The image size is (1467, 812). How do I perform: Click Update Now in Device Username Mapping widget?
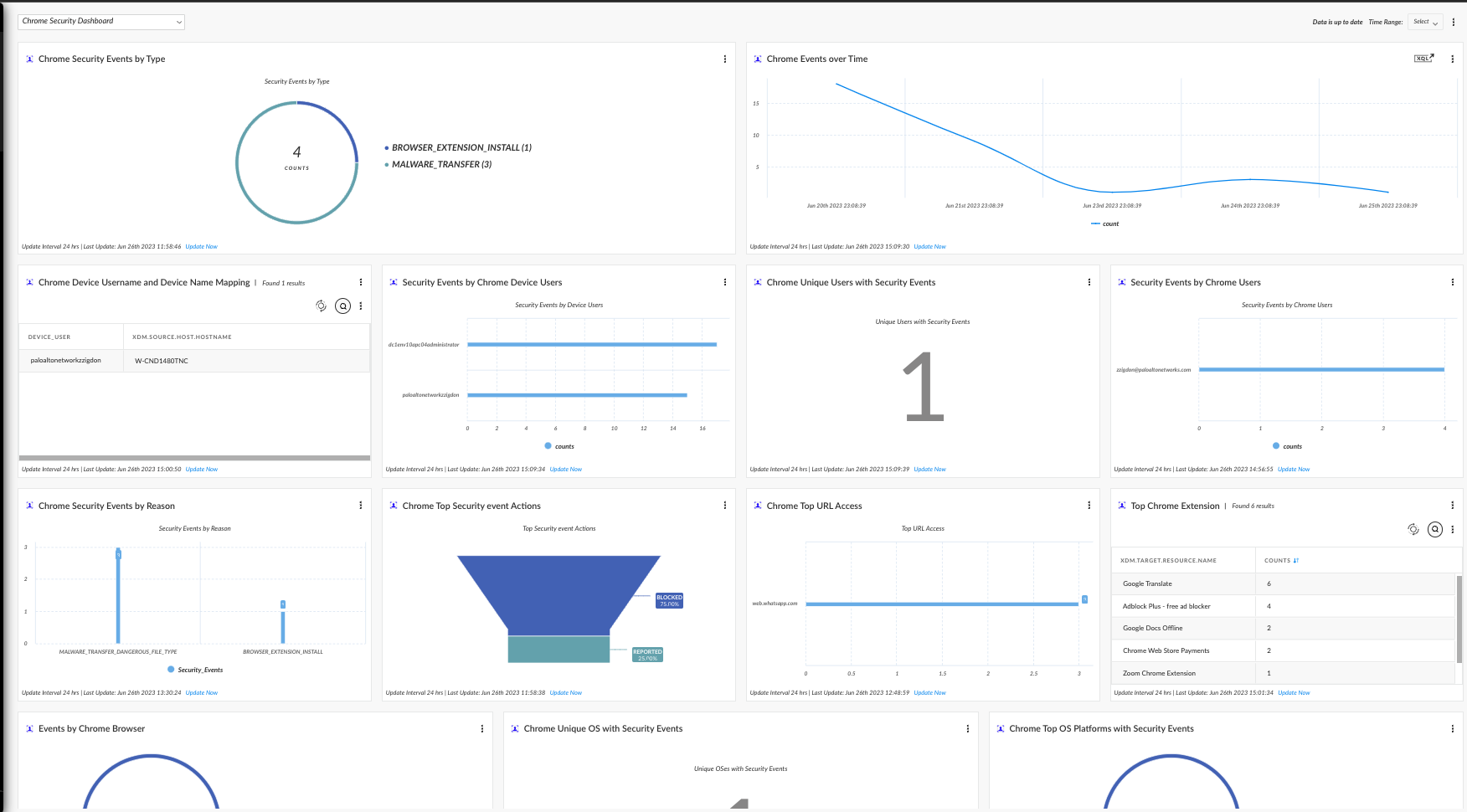point(202,470)
